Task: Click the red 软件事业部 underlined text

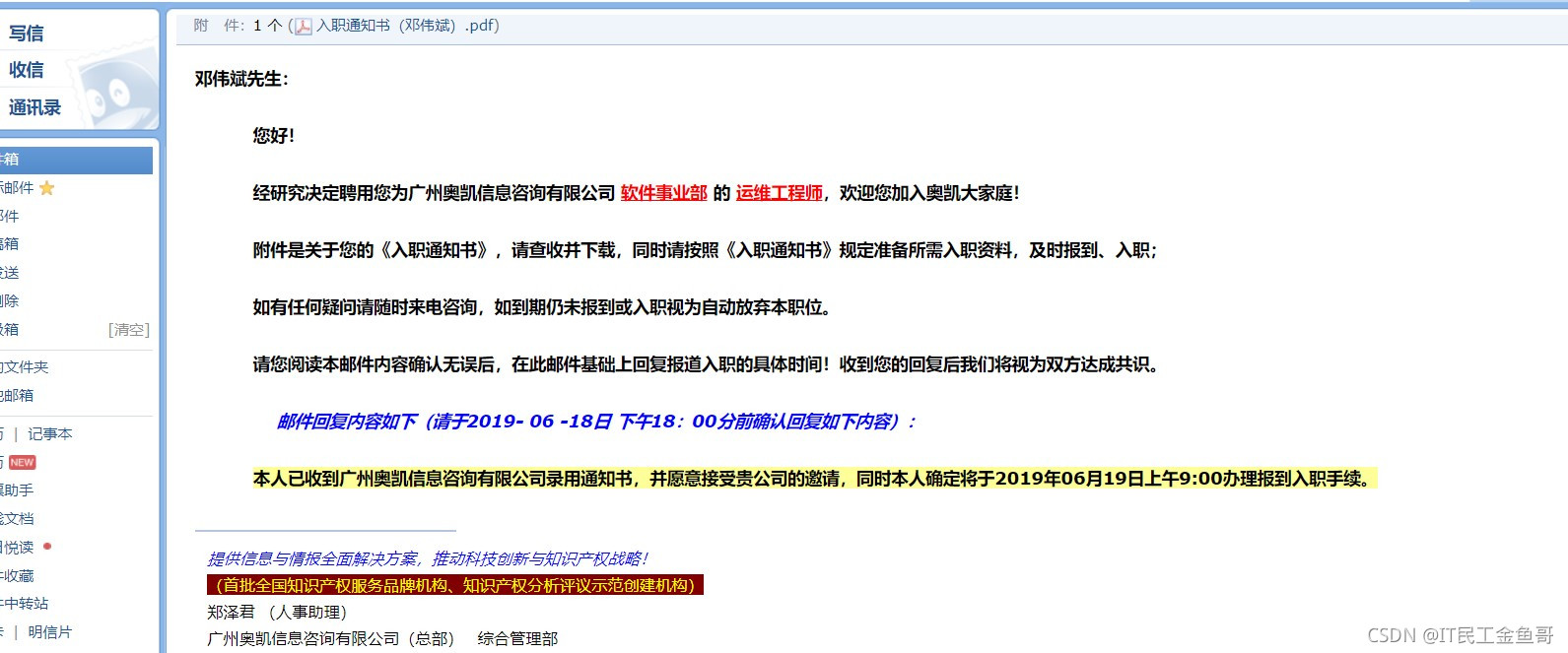Action: [664, 193]
